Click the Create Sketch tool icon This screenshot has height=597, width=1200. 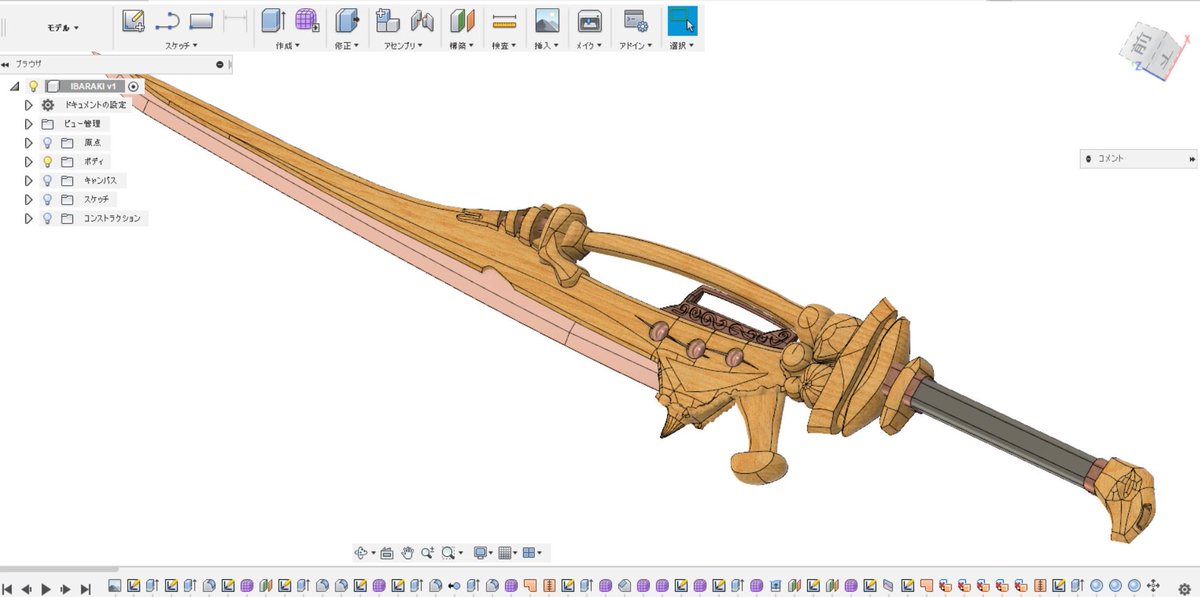tap(133, 20)
